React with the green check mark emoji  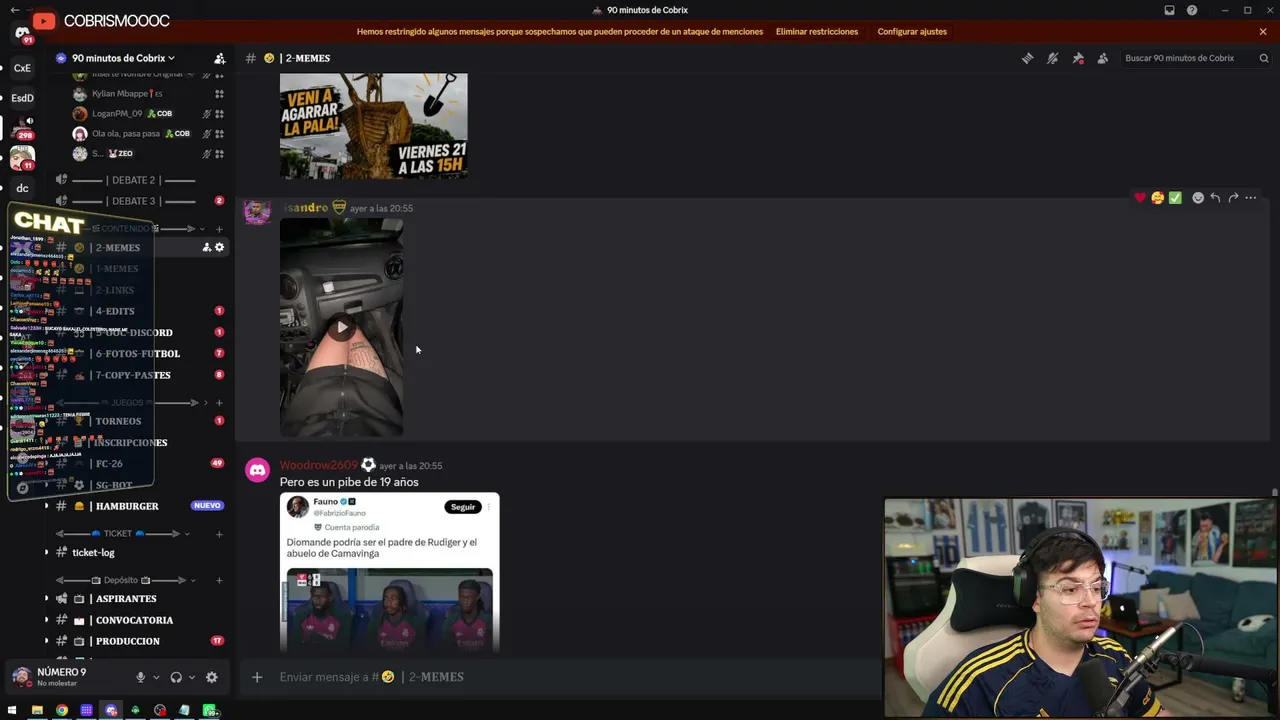coord(1175,198)
